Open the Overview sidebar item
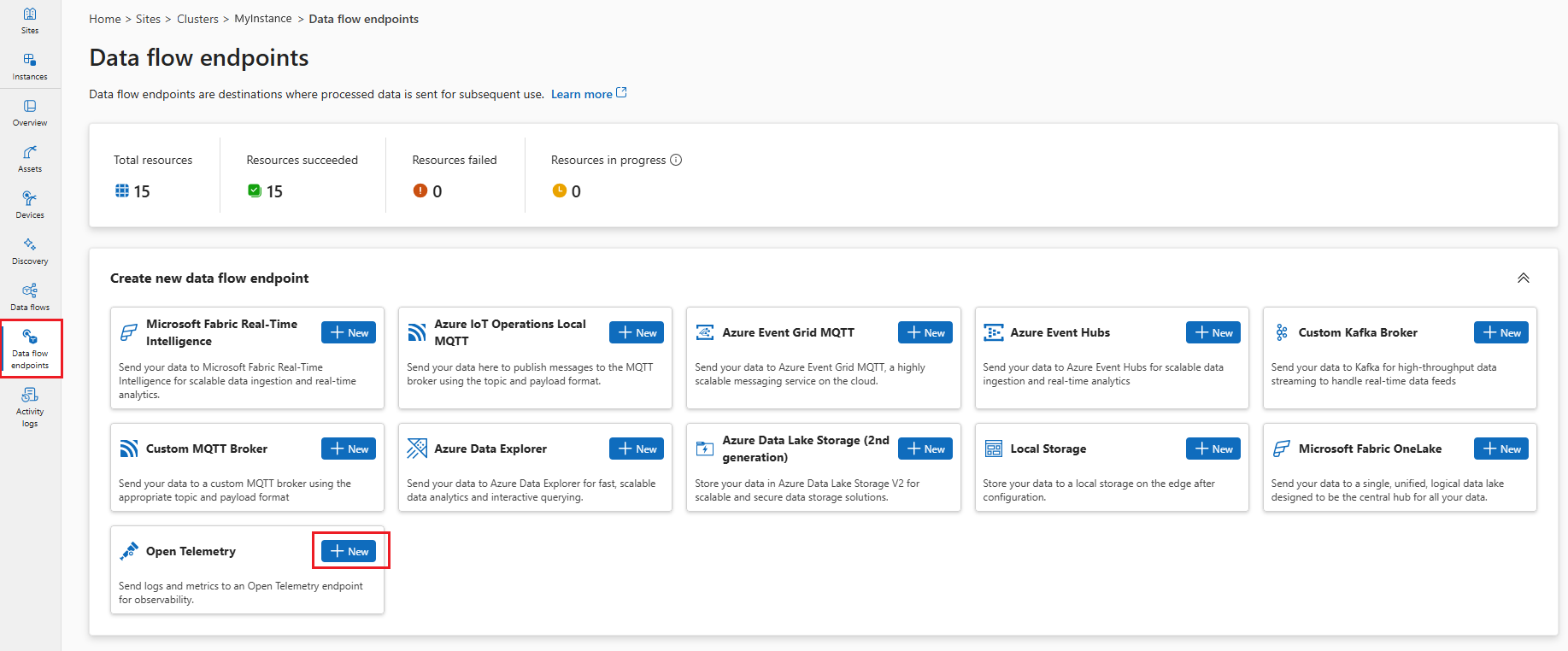Image resolution: width=1568 pixels, height=651 pixels. 30,112
